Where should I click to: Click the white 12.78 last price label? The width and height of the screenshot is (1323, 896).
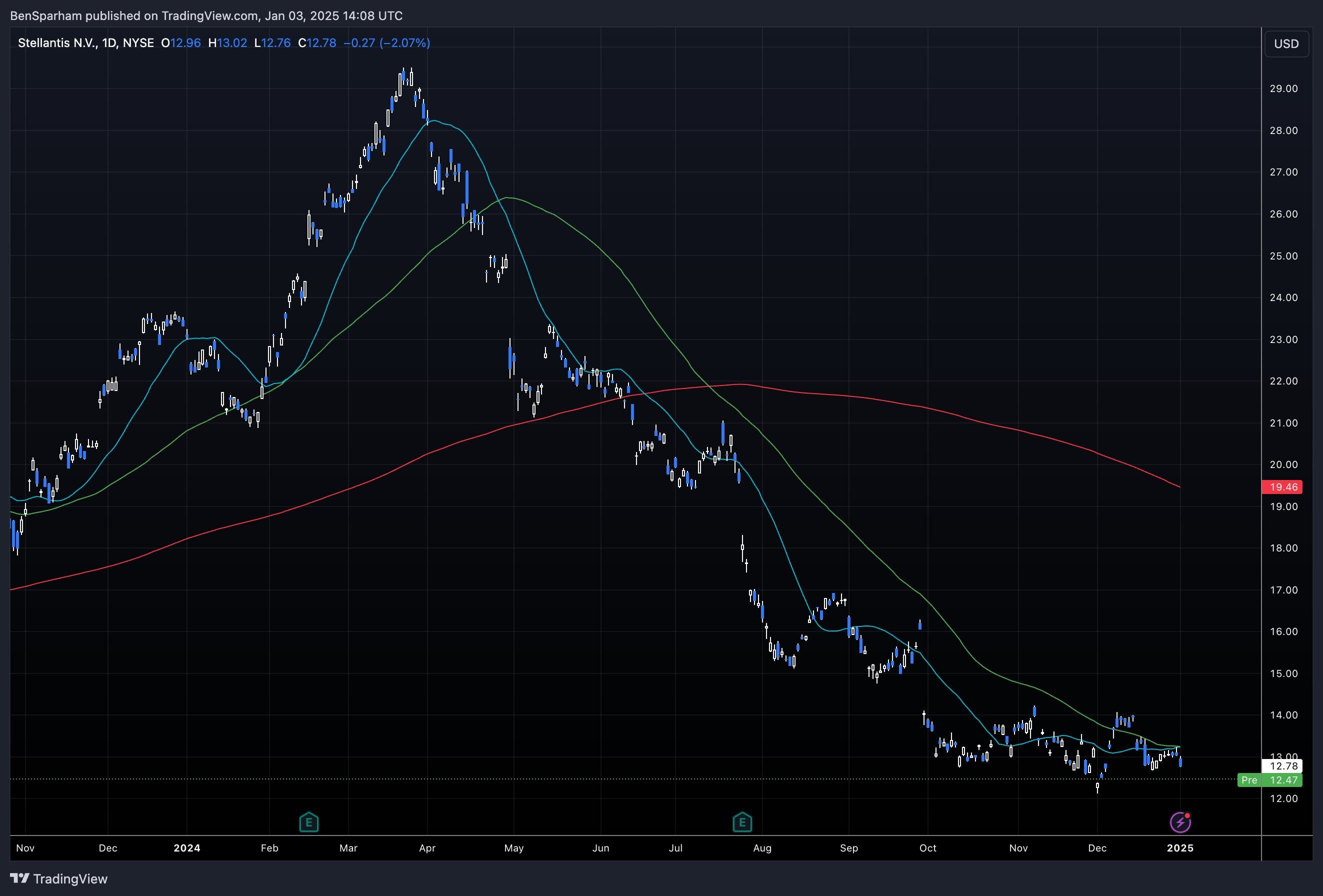pyautogui.click(x=1283, y=765)
